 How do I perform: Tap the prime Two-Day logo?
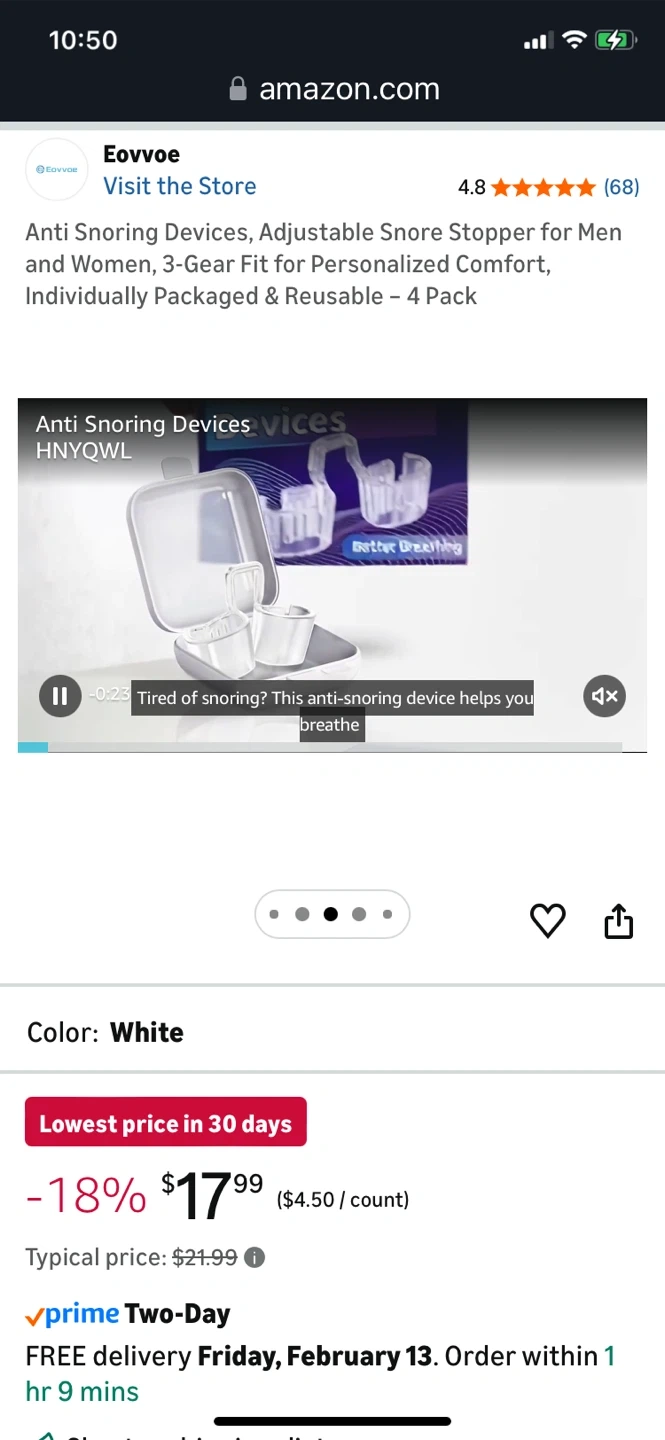[128, 1314]
